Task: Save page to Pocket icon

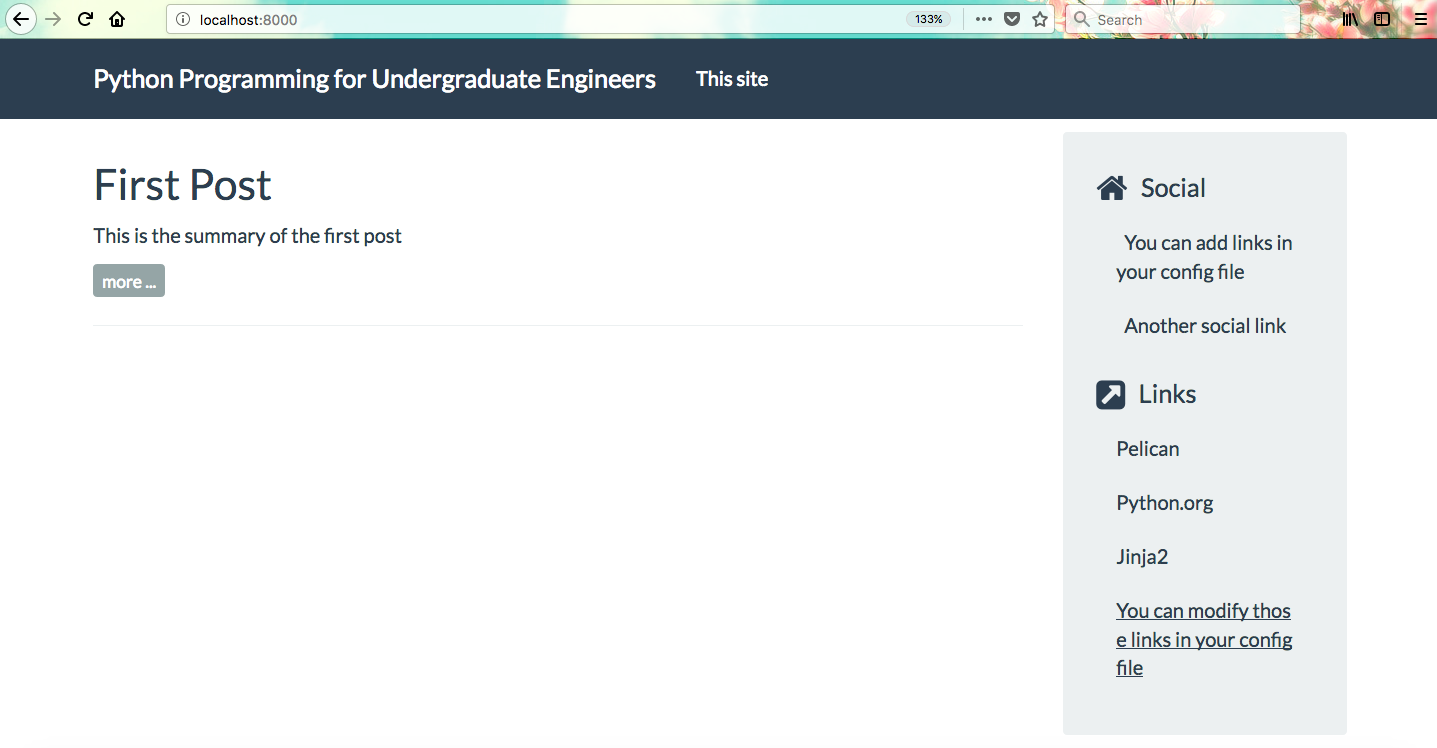Action: 1012,19
